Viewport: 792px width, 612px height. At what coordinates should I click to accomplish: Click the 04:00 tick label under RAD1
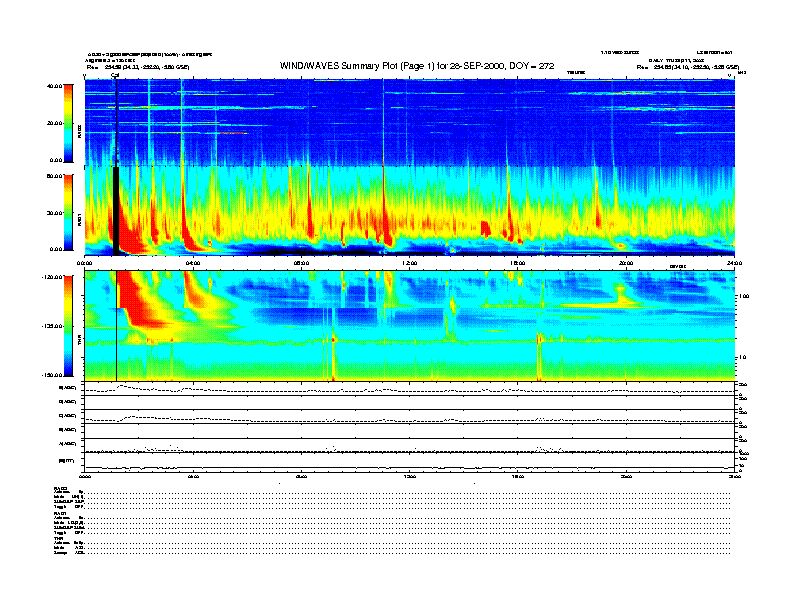[193, 263]
